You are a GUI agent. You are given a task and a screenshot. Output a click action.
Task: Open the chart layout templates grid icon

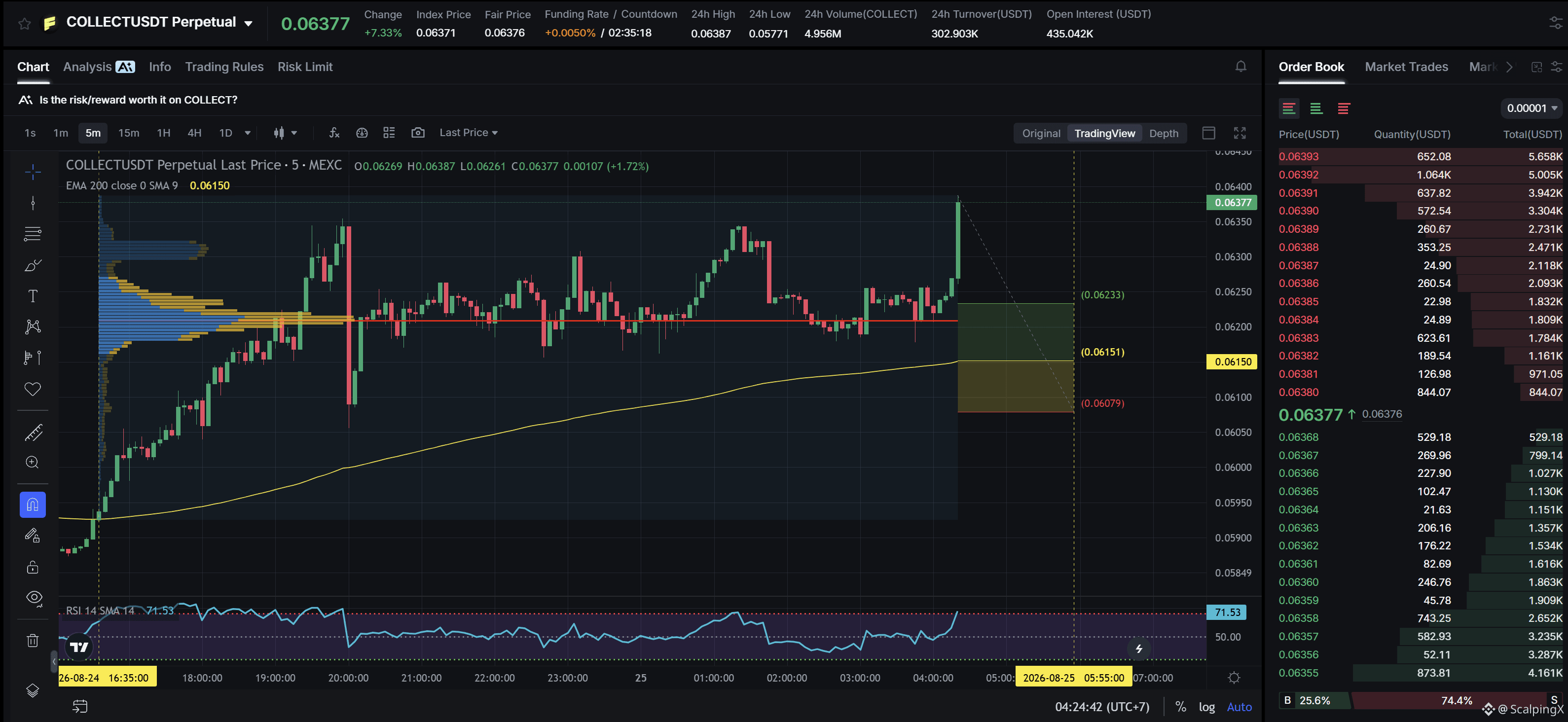click(x=389, y=133)
